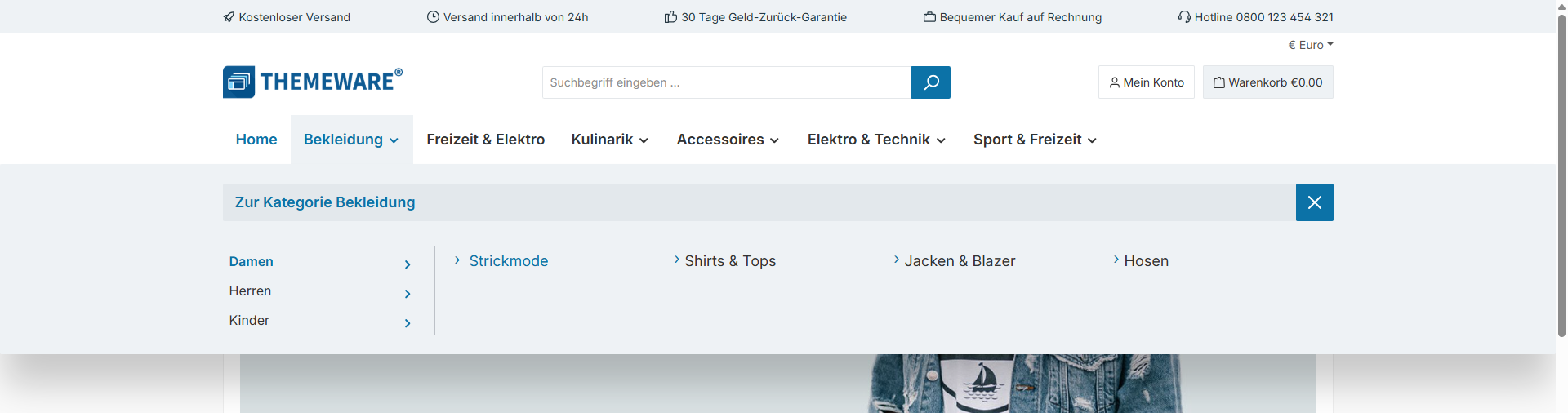1568x413 pixels.
Task: Click the magnifier search button
Action: click(x=930, y=82)
